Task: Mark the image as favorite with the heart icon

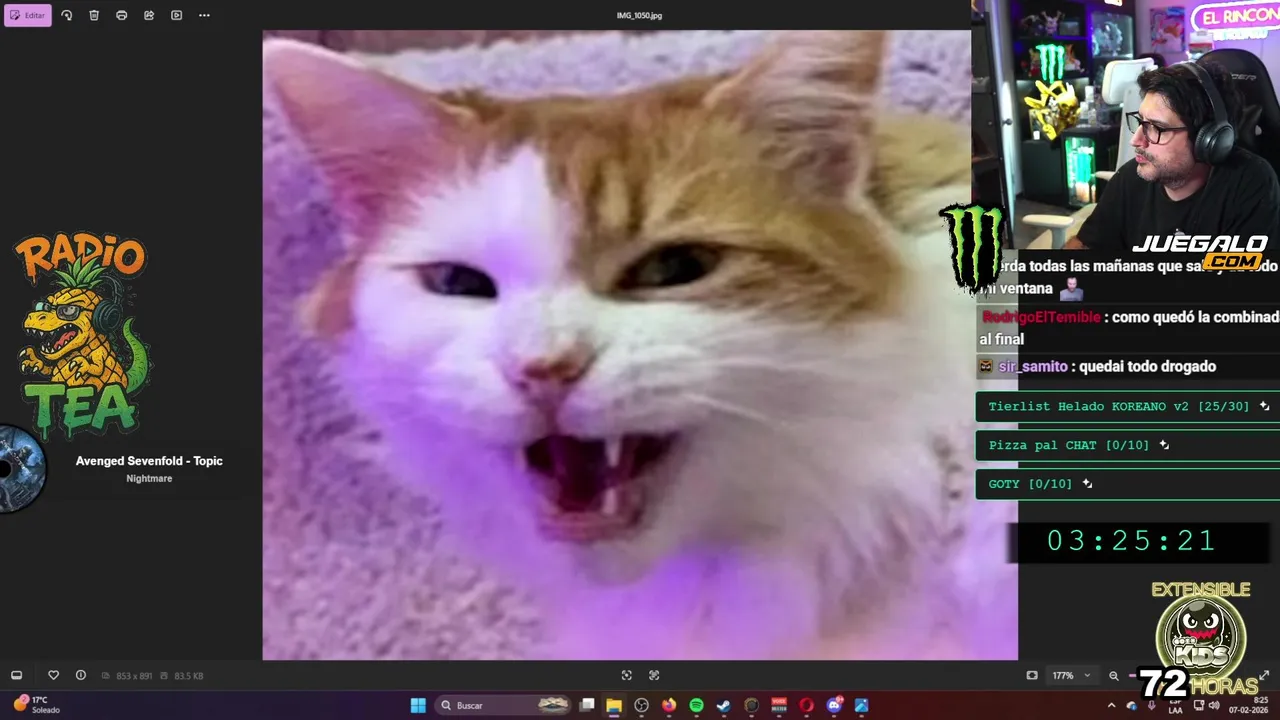Action: (x=54, y=675)
